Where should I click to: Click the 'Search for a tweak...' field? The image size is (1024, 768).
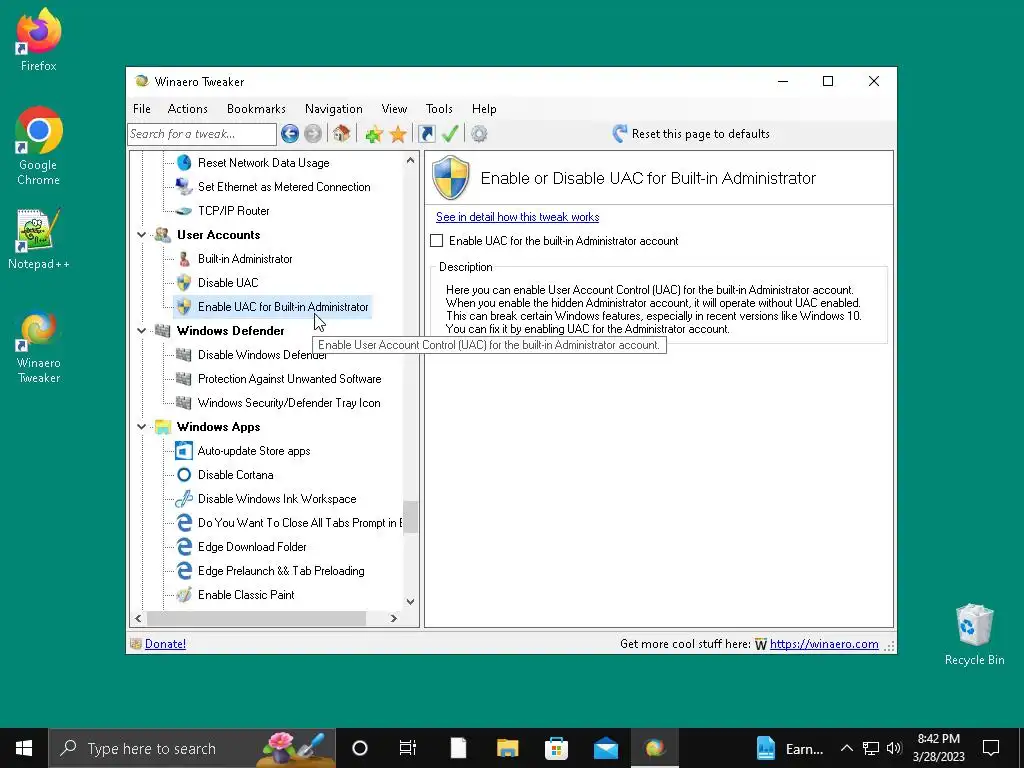[202, 134]
